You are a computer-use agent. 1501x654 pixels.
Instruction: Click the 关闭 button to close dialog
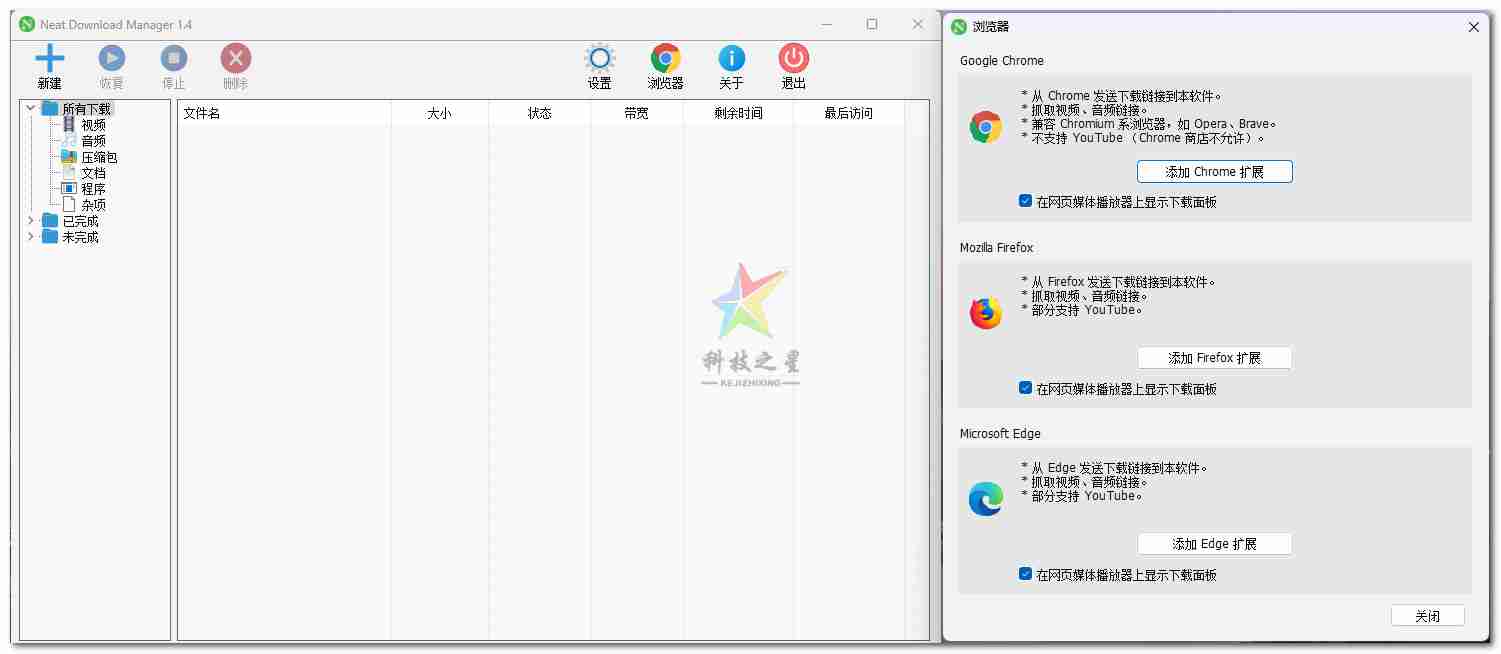pyautogui.click(x=1427, y=615)
